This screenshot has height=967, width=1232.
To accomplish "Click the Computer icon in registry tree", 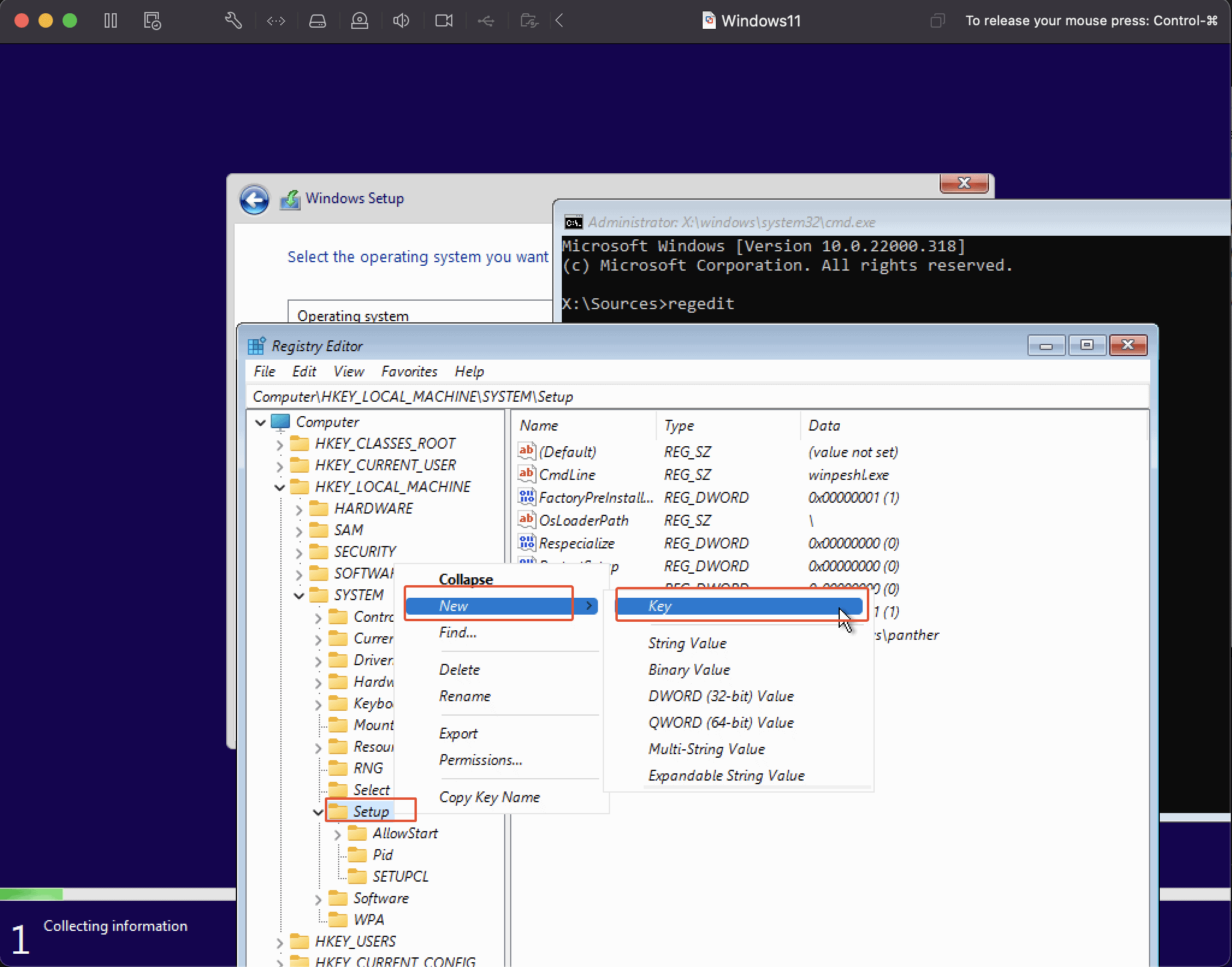I will point(280,422).
